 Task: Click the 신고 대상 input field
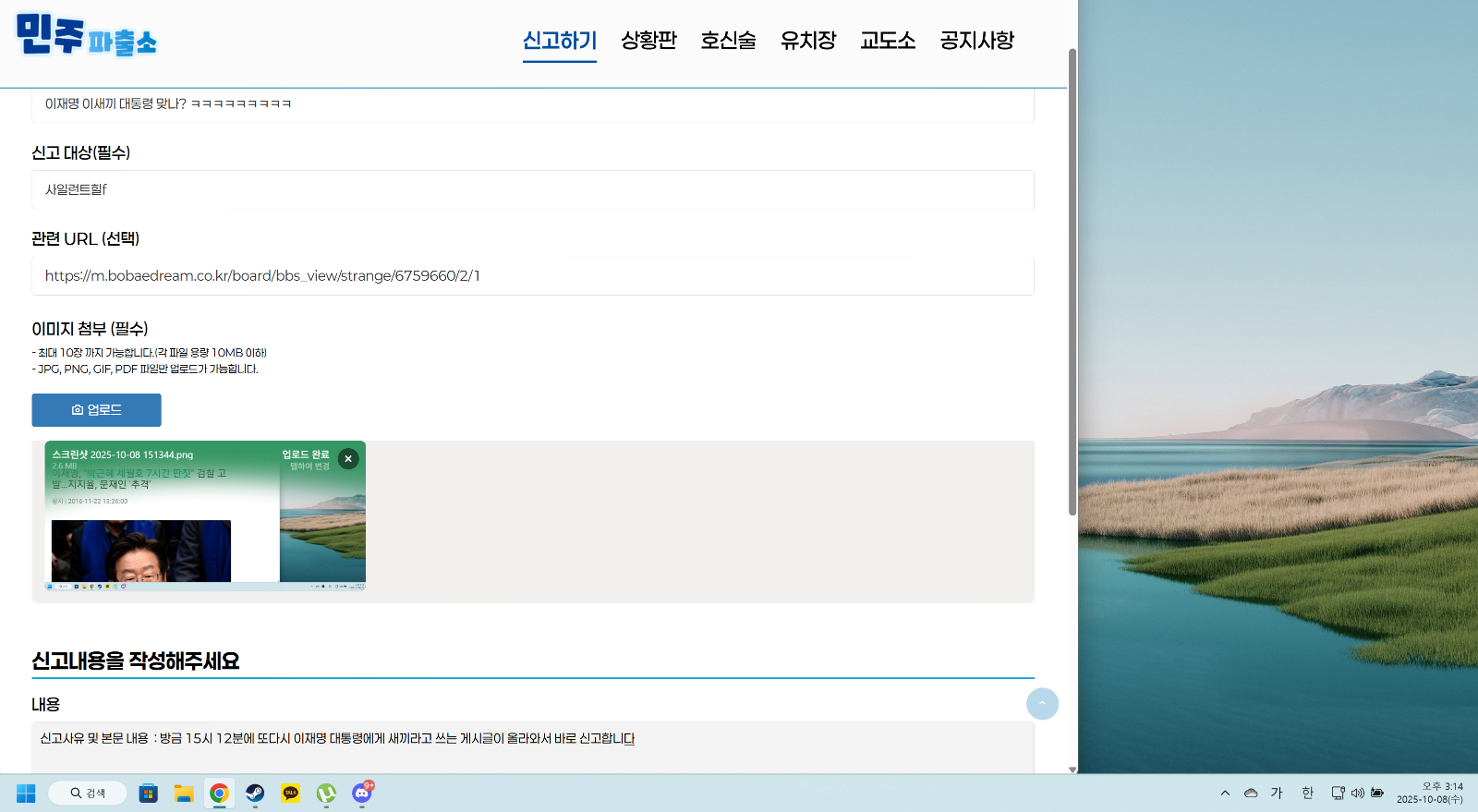point(533,189)
